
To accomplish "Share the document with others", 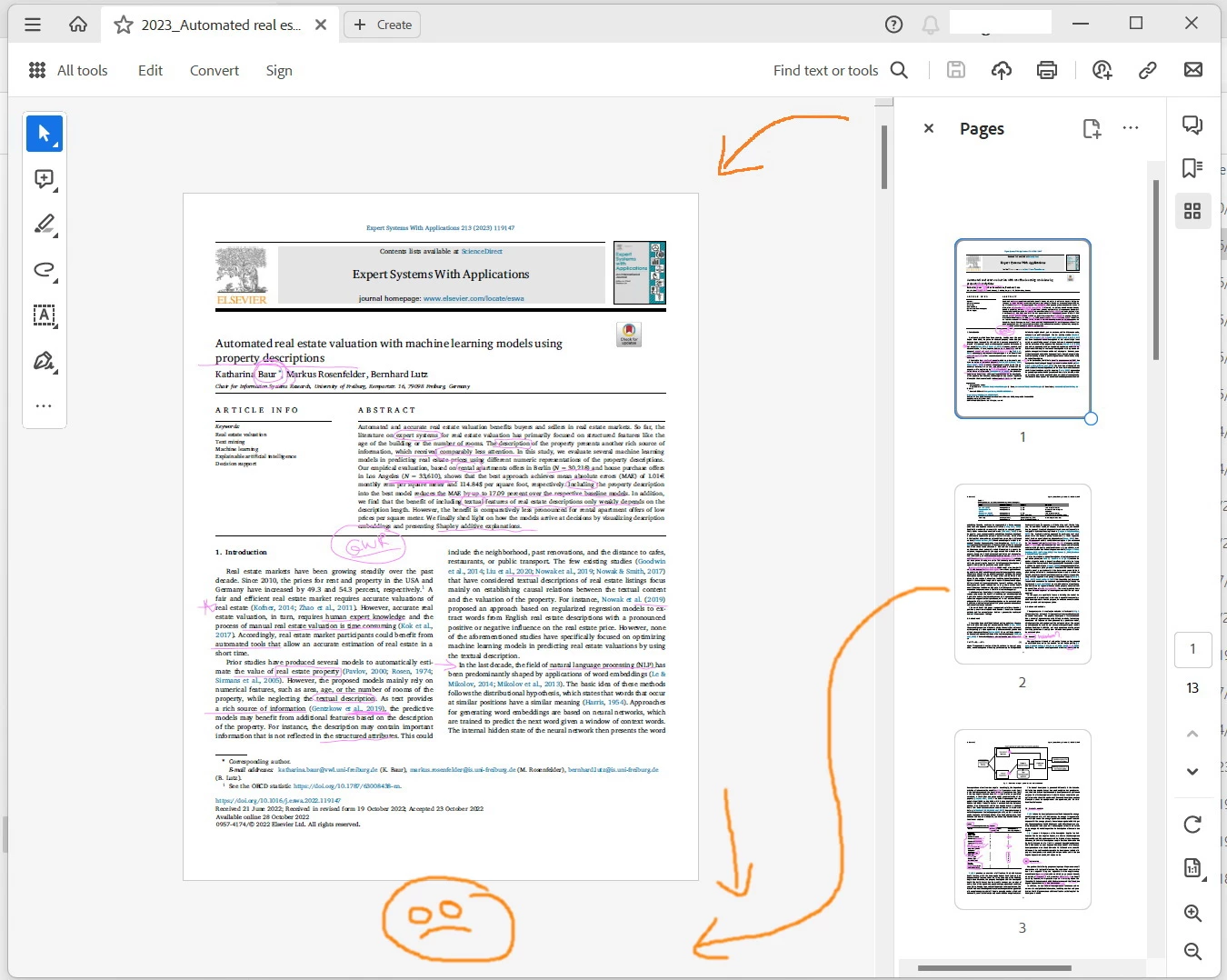I will 1102,70.
